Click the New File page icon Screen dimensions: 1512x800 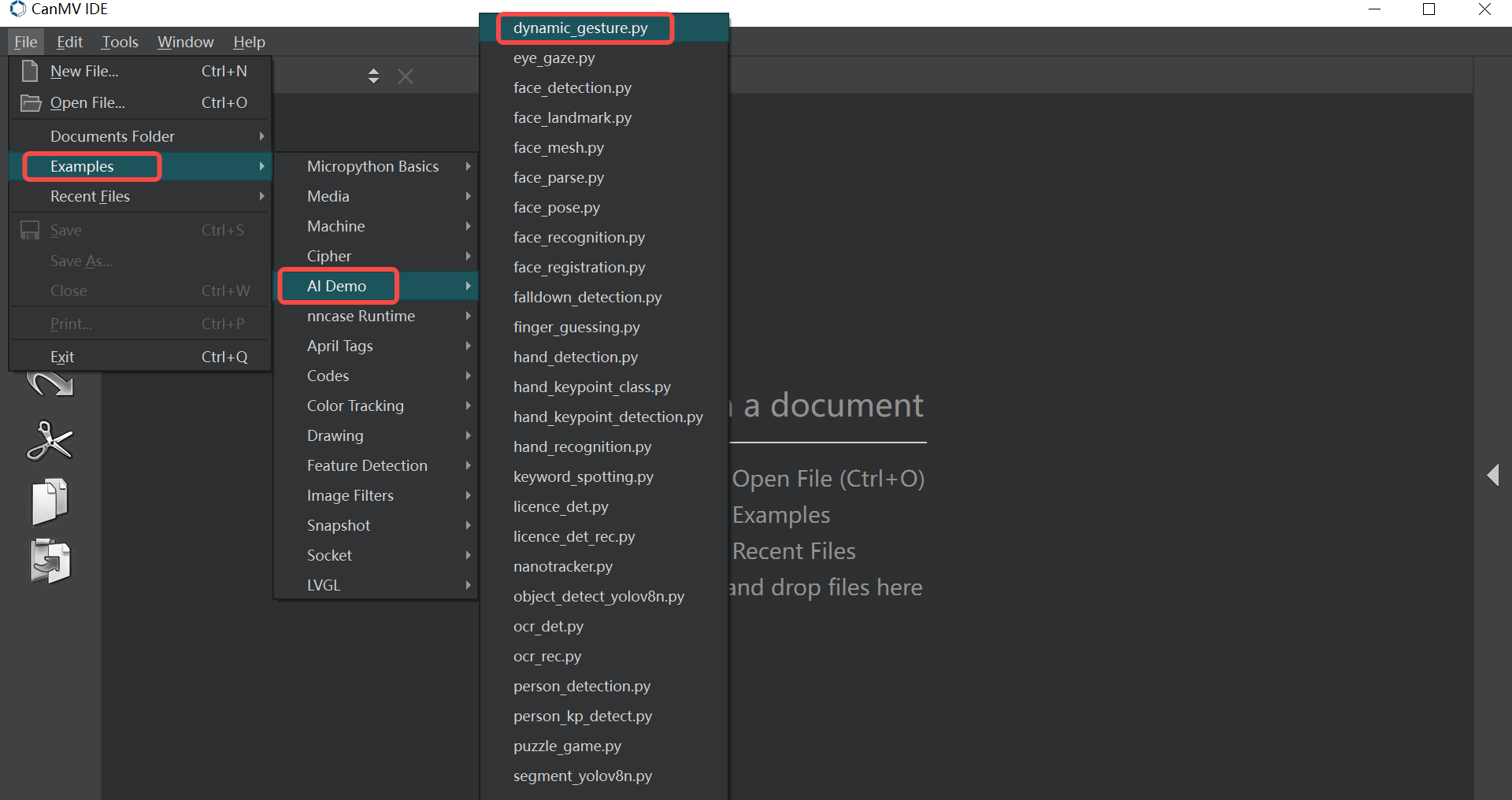tap(30, 71)
